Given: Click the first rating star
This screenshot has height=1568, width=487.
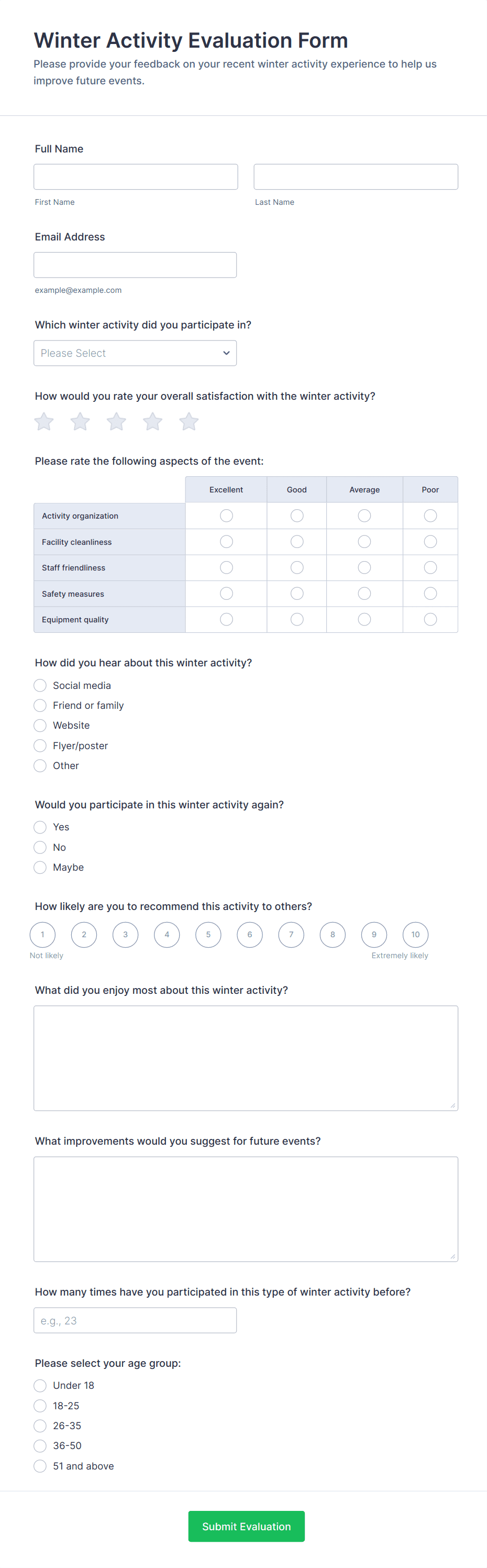Looking at the screenshot, I should [x=44, y=421].
